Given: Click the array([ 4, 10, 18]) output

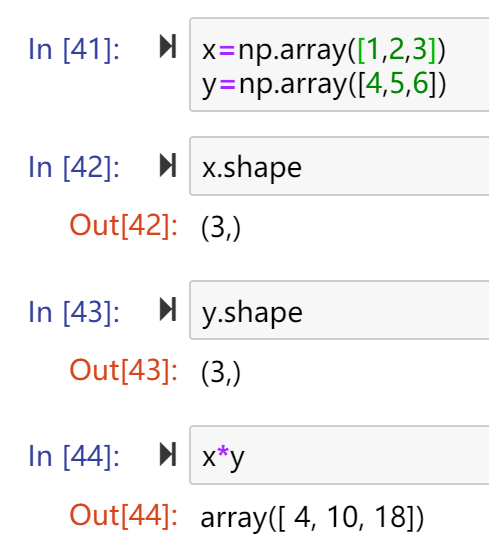Looking at the screenshot, I should 312,518.
